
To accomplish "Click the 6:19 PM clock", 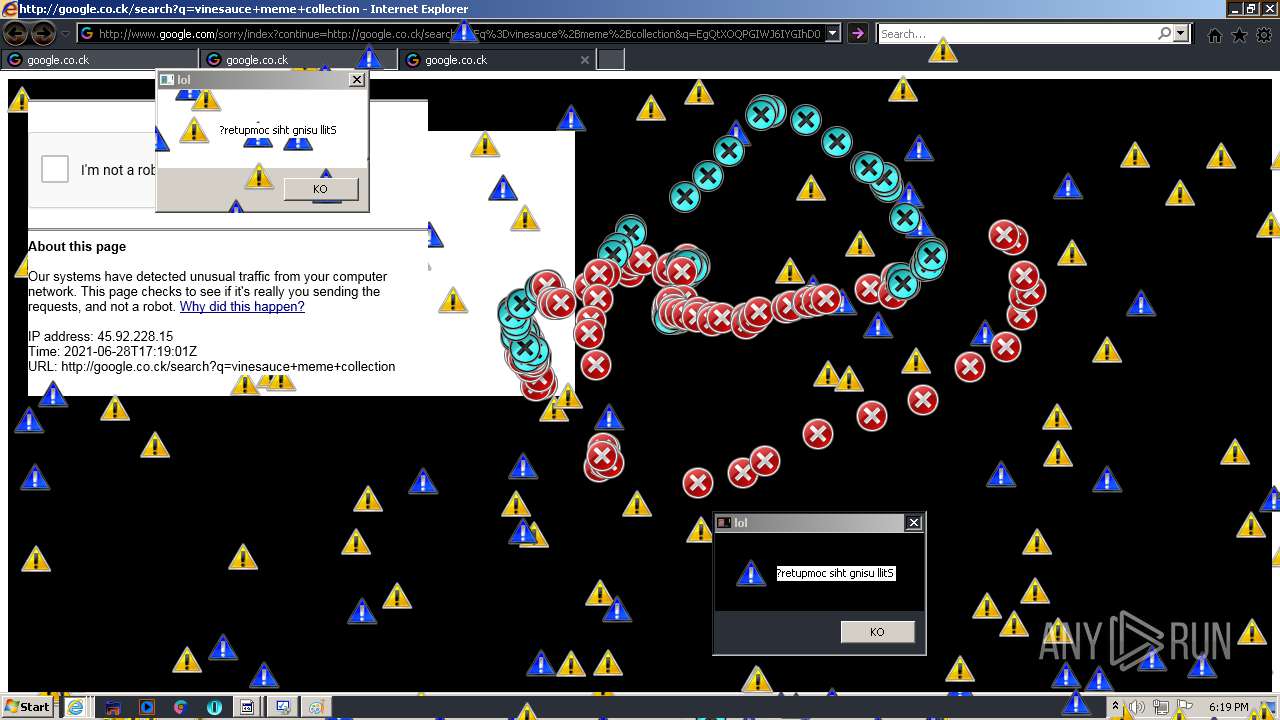I will click(1228, 707).
